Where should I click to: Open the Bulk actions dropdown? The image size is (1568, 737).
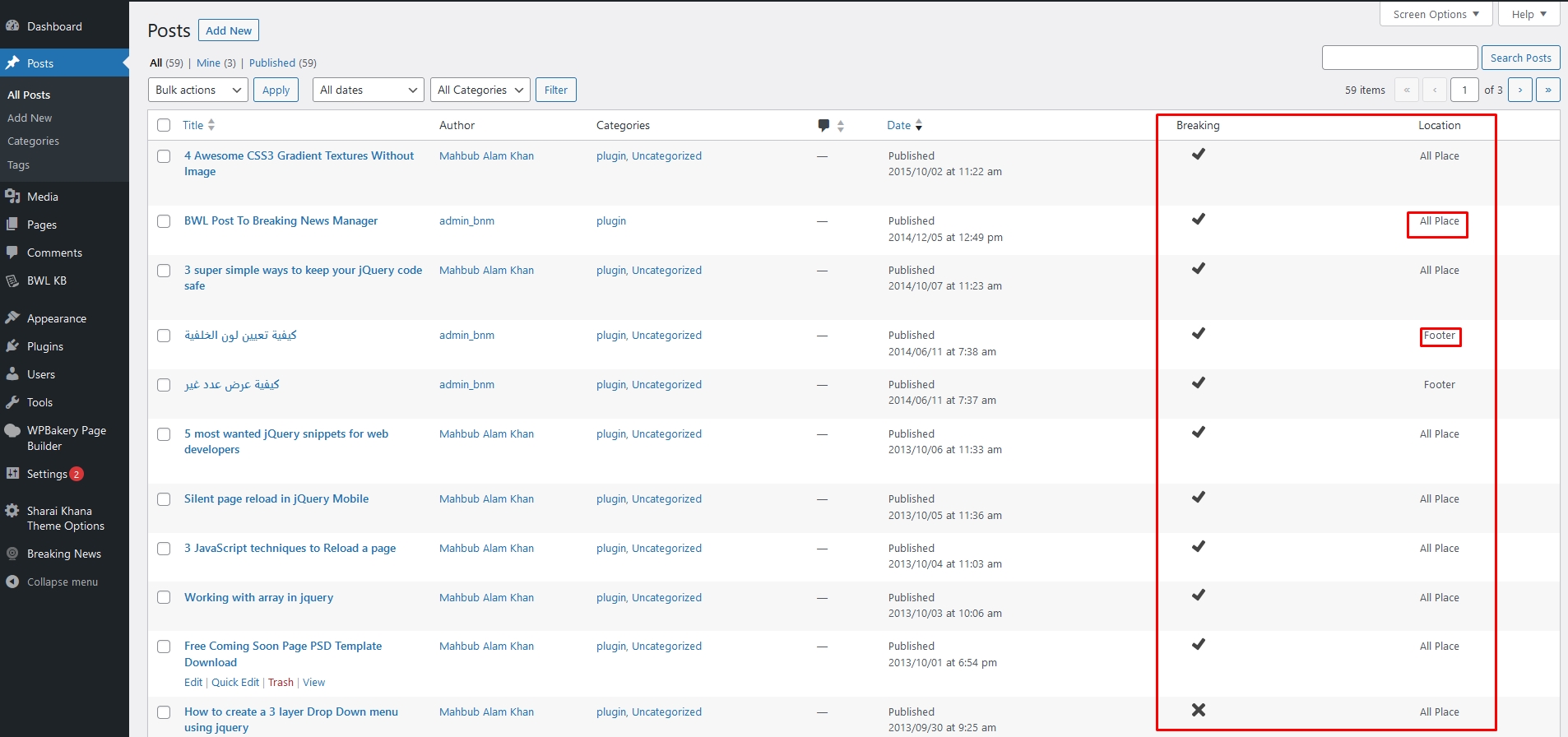pyautogui.click(x=198, y=90)
